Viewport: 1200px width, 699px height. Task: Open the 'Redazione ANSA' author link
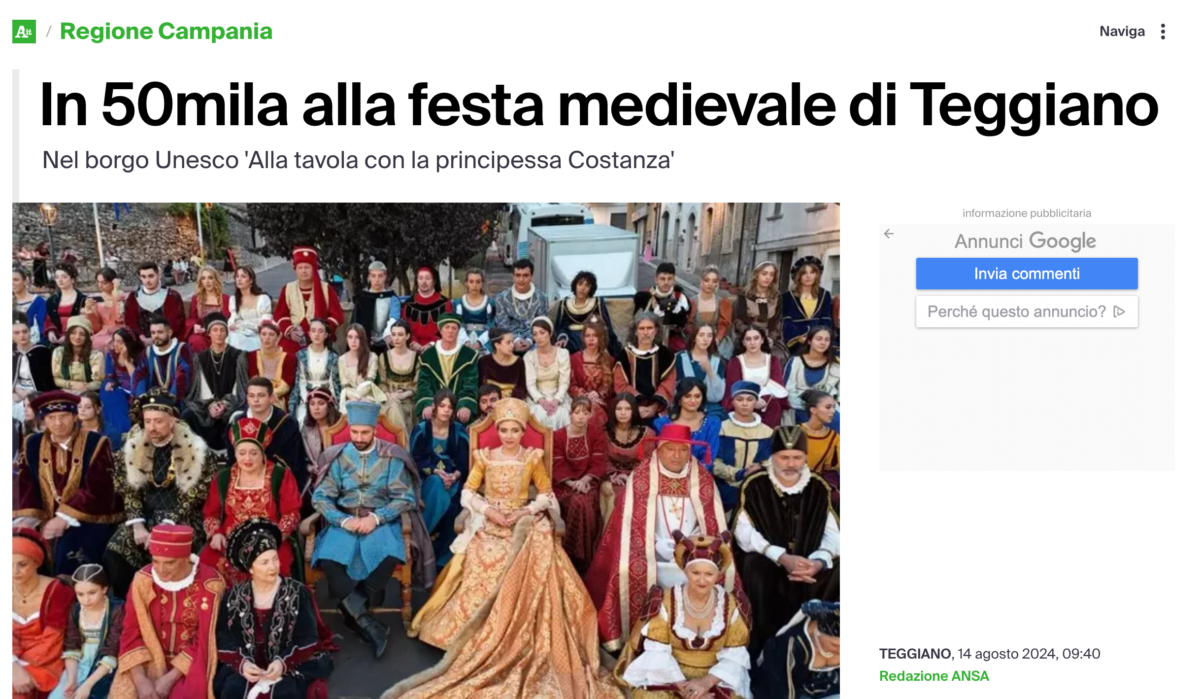click(x=934, y=676)
